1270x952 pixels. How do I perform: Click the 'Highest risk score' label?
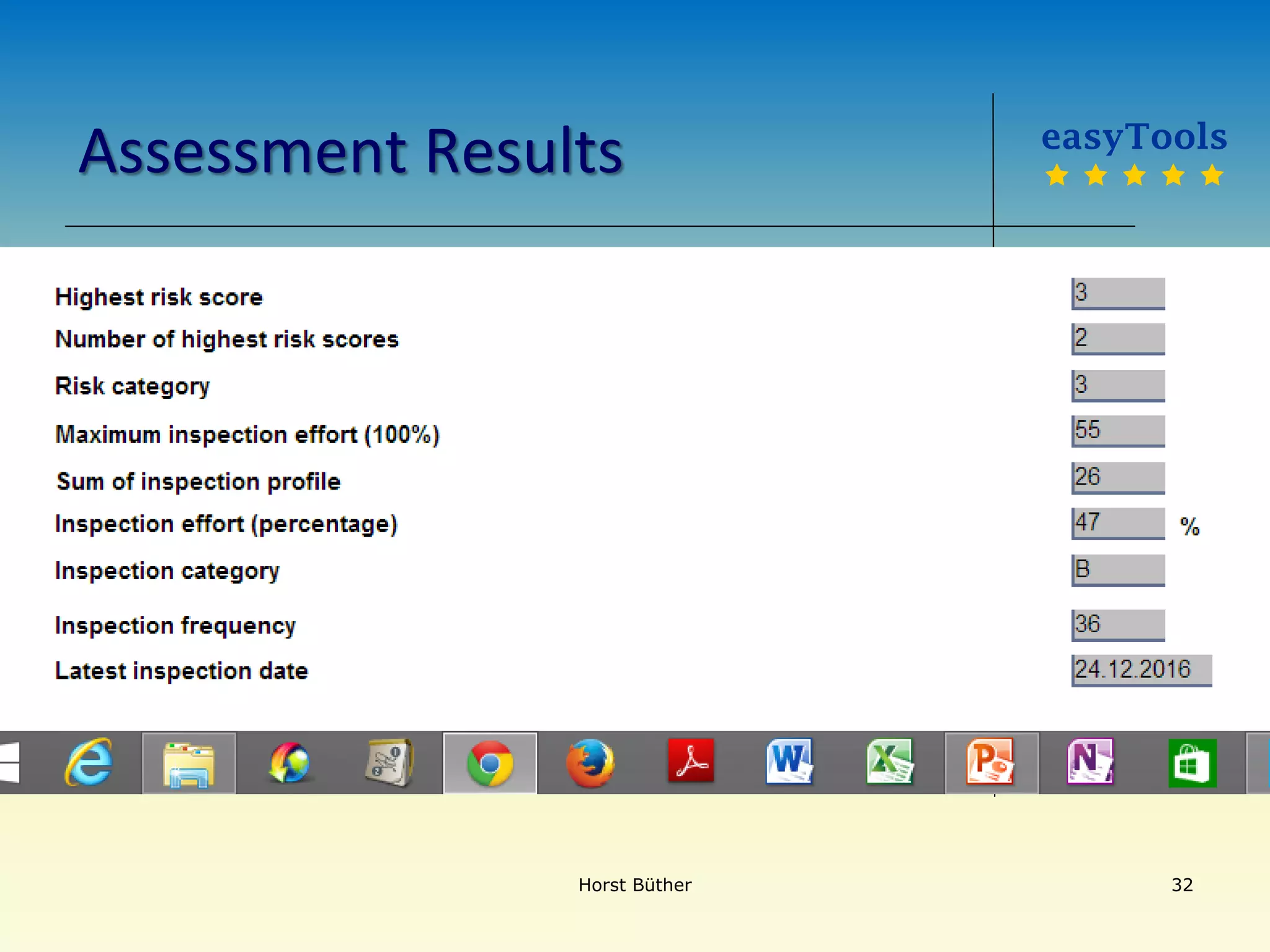coord(159,297)
